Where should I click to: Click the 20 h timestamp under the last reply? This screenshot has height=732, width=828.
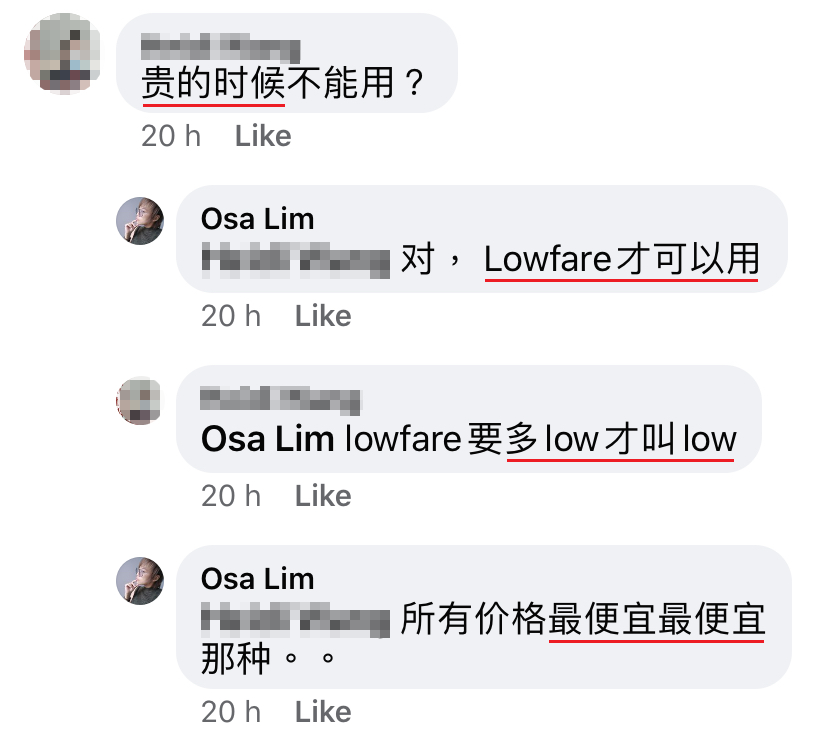[x=231, y=712]
